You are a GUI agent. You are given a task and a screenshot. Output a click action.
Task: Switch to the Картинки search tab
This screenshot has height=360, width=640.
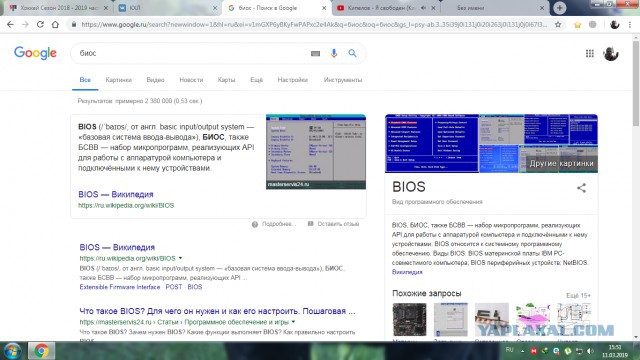pos(118,80)
